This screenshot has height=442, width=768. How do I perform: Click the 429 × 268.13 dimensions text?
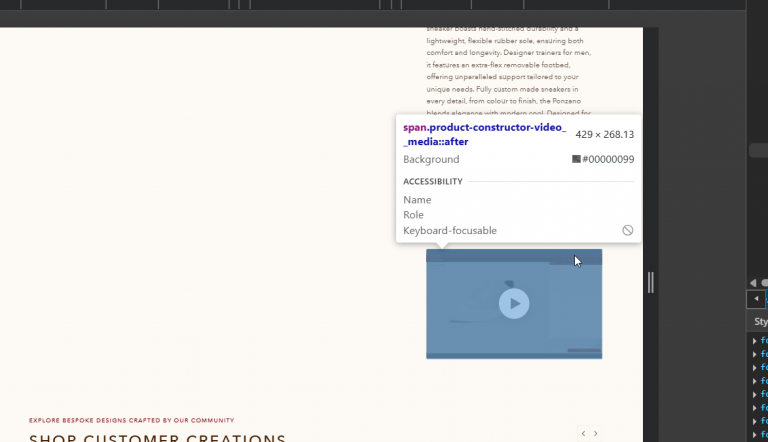click(604, 134)
